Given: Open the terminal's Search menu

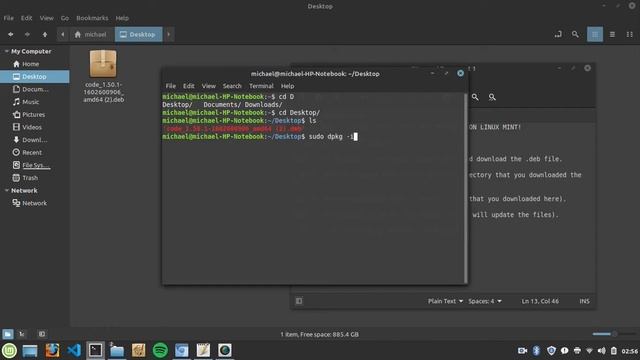Looking at the screenshot, I should (x=232, y=86).
